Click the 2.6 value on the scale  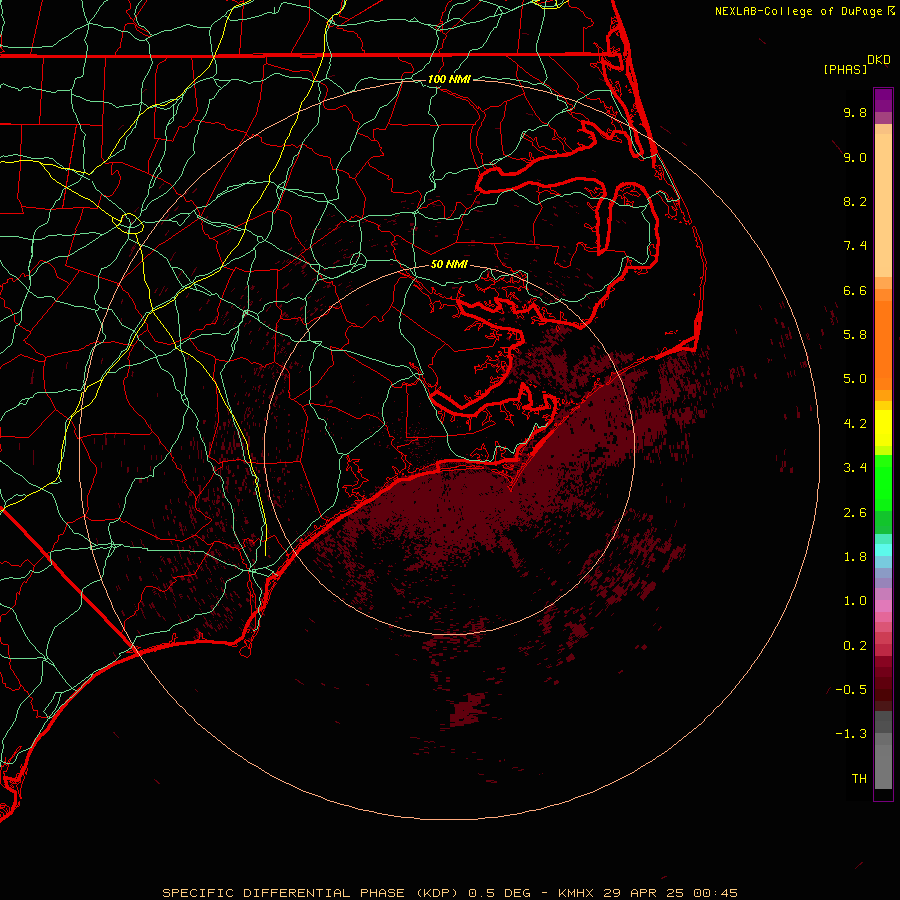pyautogui.click(x=855, y=513)
